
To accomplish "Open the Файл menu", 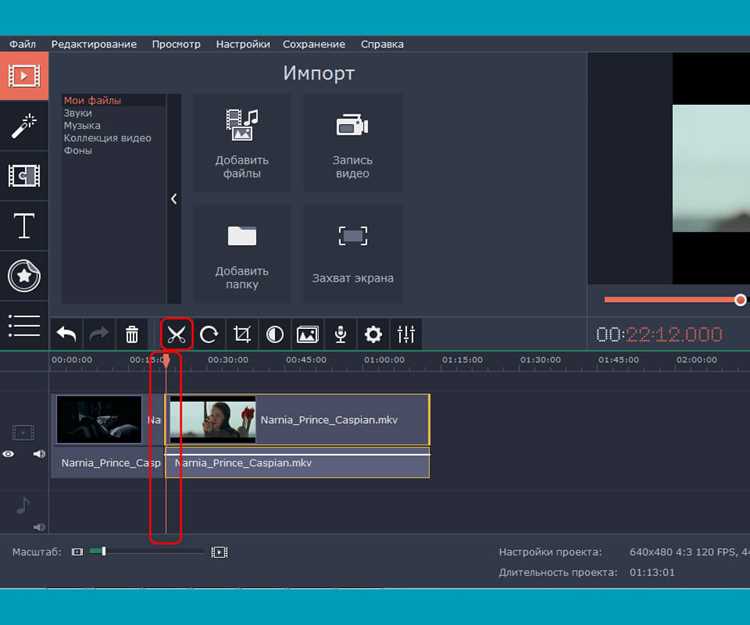I will [x=22, y=44].
